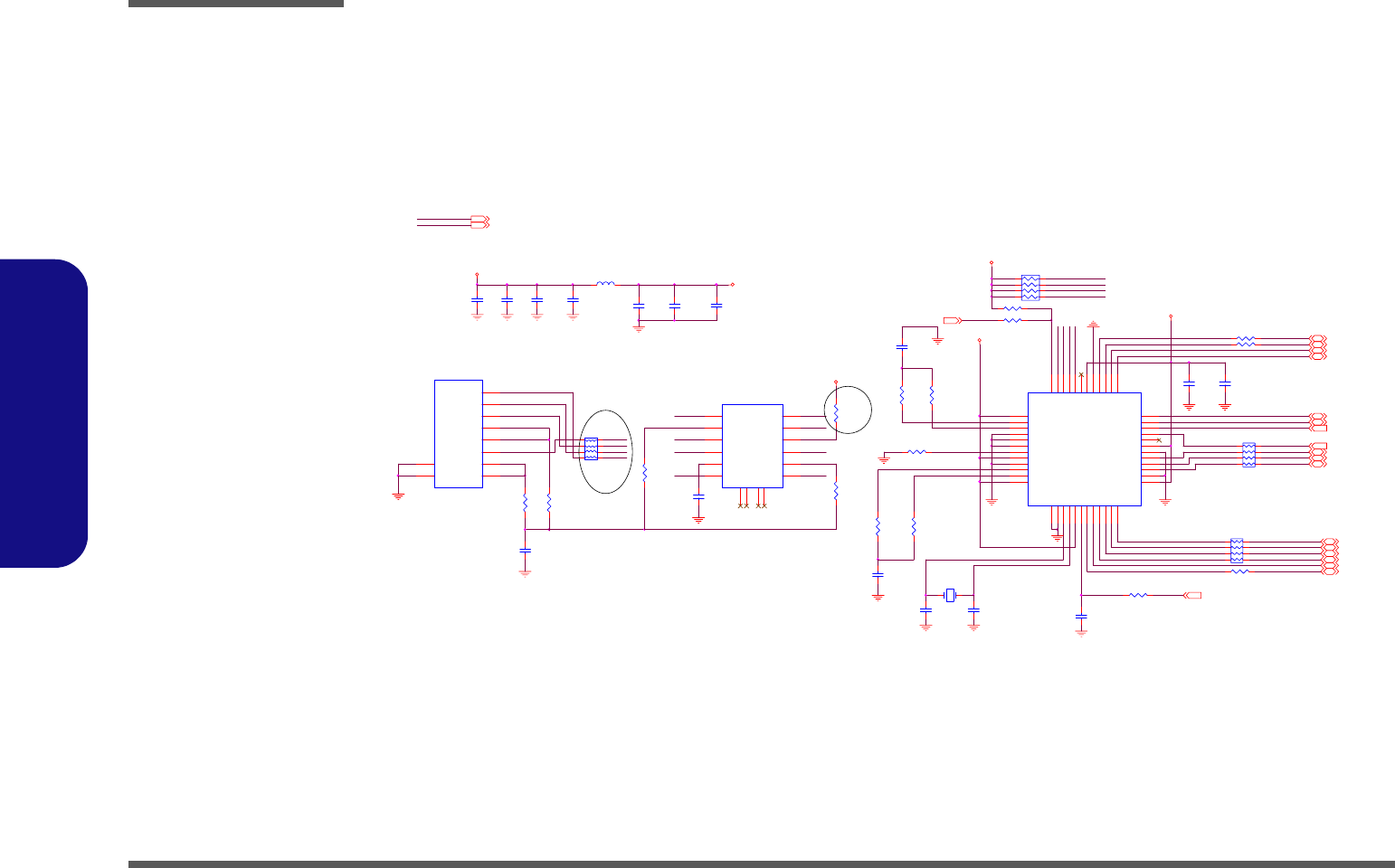The image size is (1395, 868).
Task: Click the short gray header bar at top
Action: click(x=236, y=4)
